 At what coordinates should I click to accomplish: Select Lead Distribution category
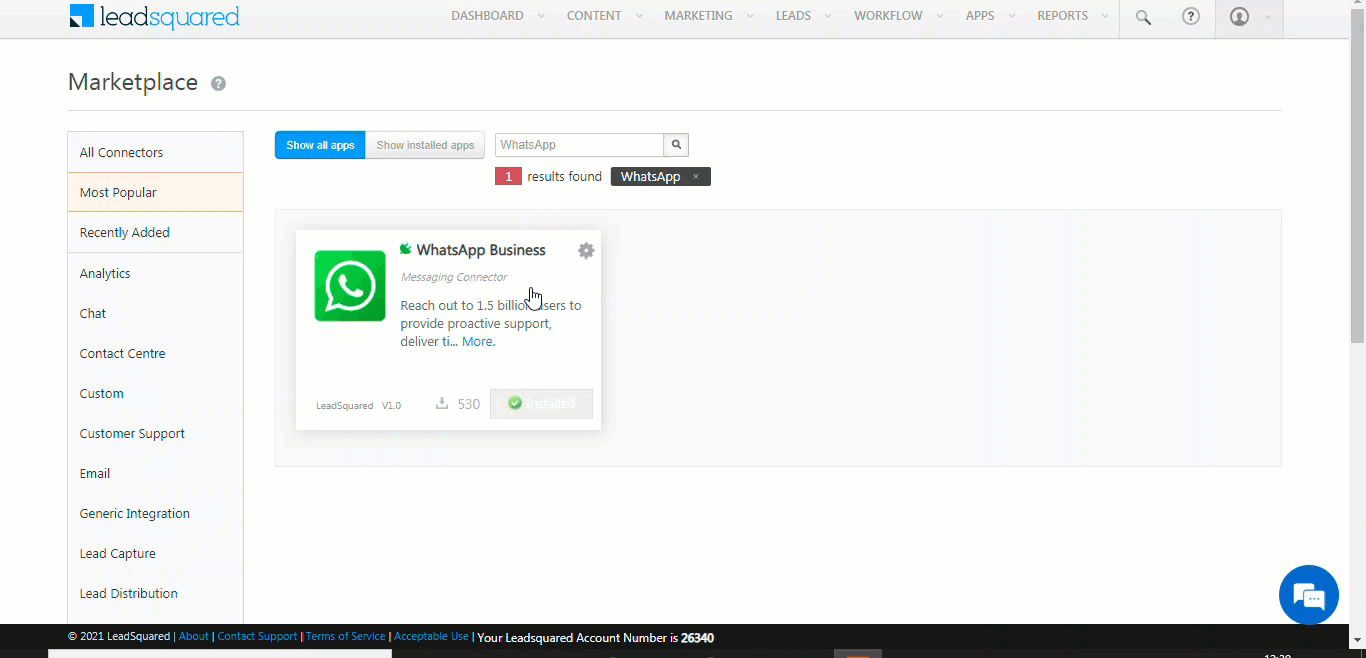click(x=155, y=593)
